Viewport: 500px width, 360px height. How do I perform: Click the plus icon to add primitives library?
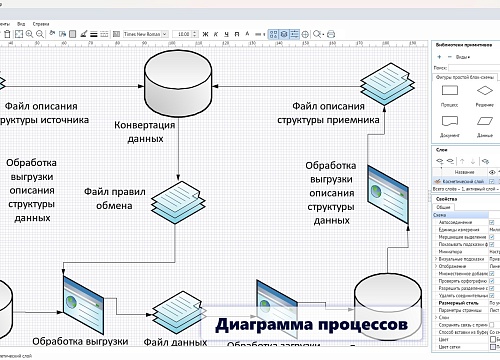(x=439, y=57)
